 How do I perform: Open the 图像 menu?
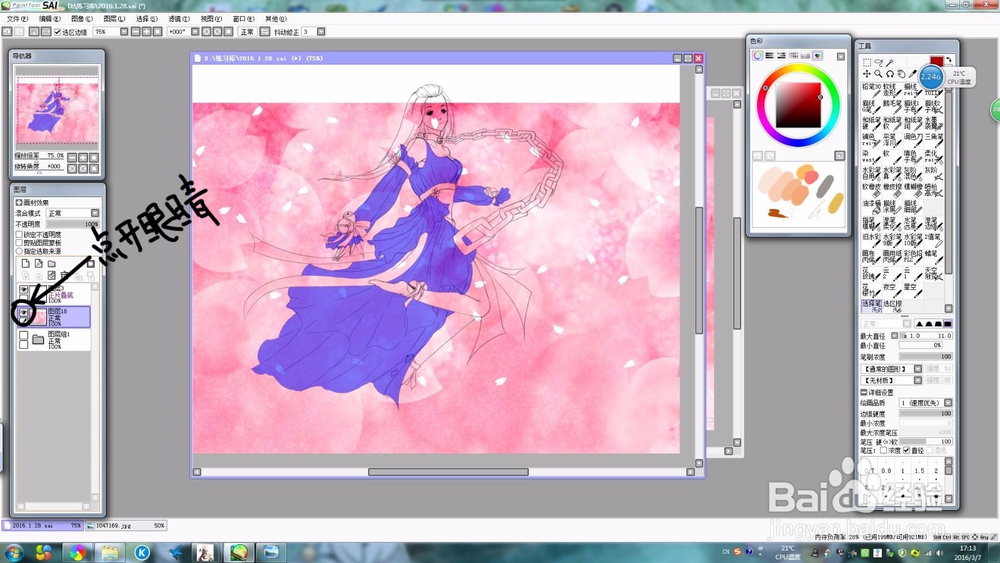pos(82,18)
